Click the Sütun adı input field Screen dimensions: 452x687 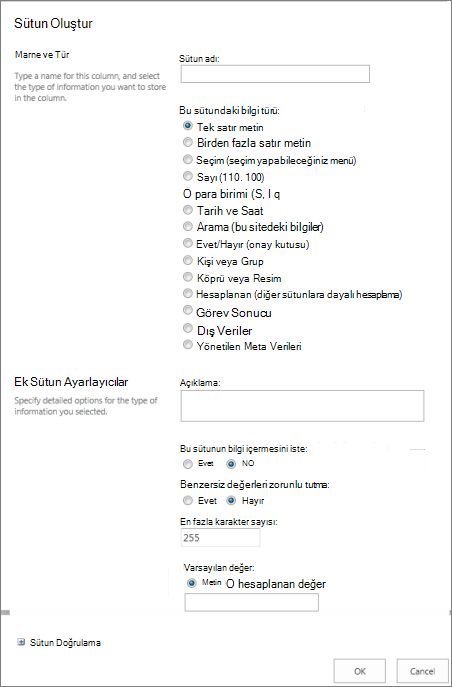pos(275,74)
